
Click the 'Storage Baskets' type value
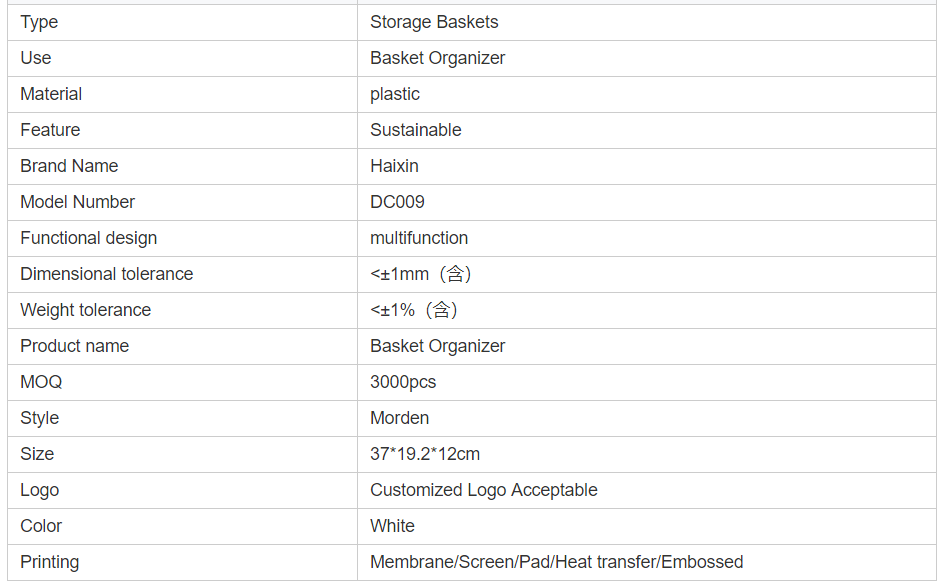coord(434,22)
